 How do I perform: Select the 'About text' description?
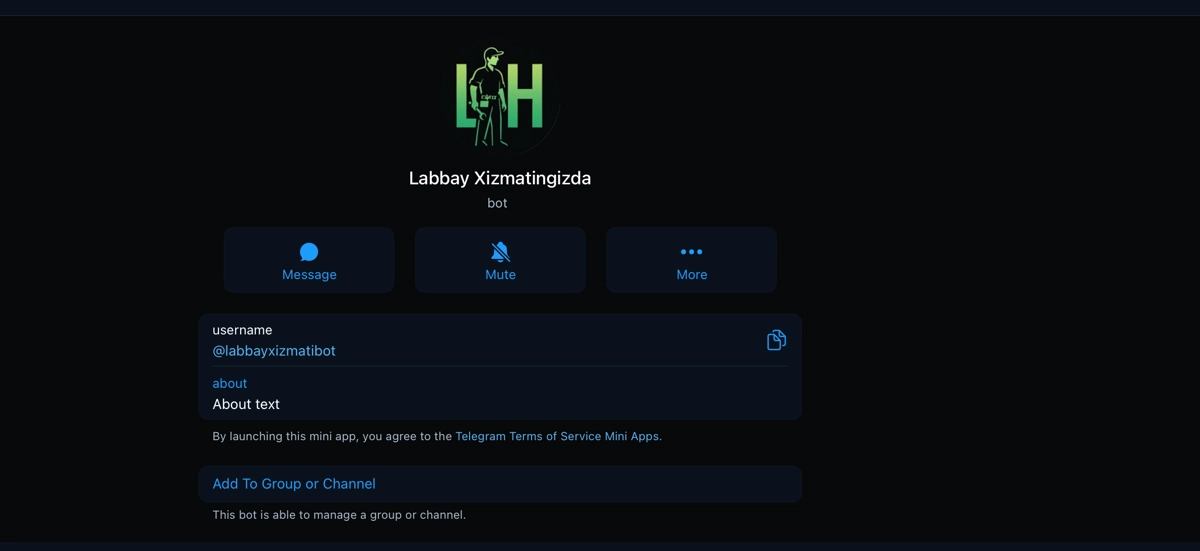pos(246,404)
